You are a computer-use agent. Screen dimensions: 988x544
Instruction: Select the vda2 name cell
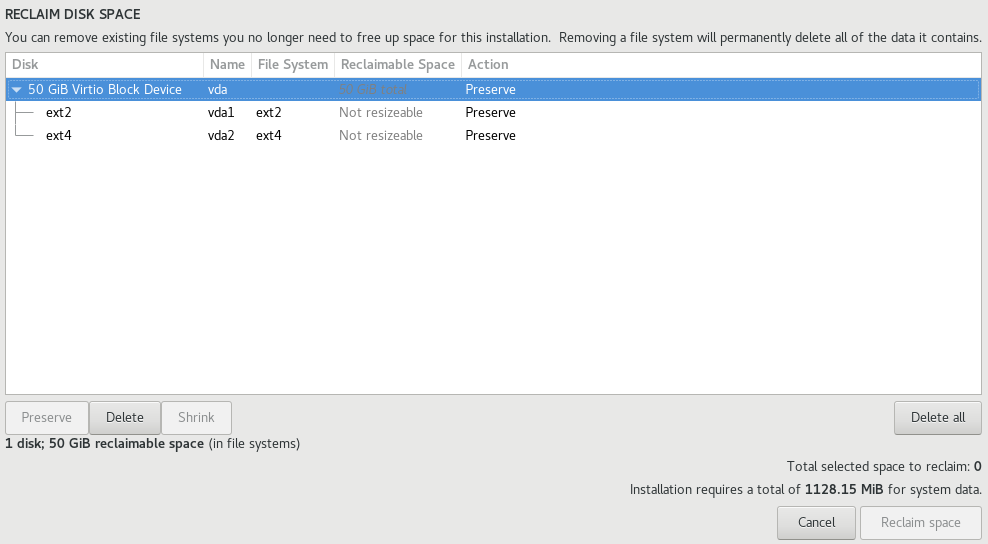click(x=221, y=135)
